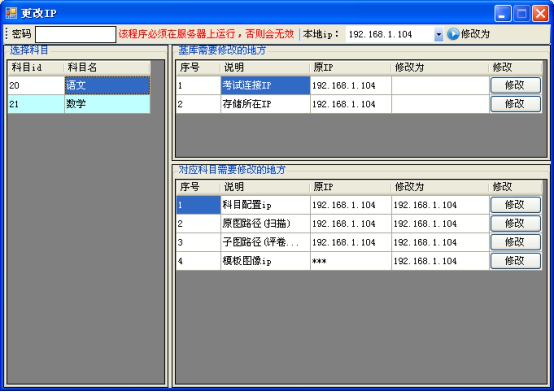Click sequence cell 4 in lower table
The image size is (554, 392).
click(x=198, y=261)
